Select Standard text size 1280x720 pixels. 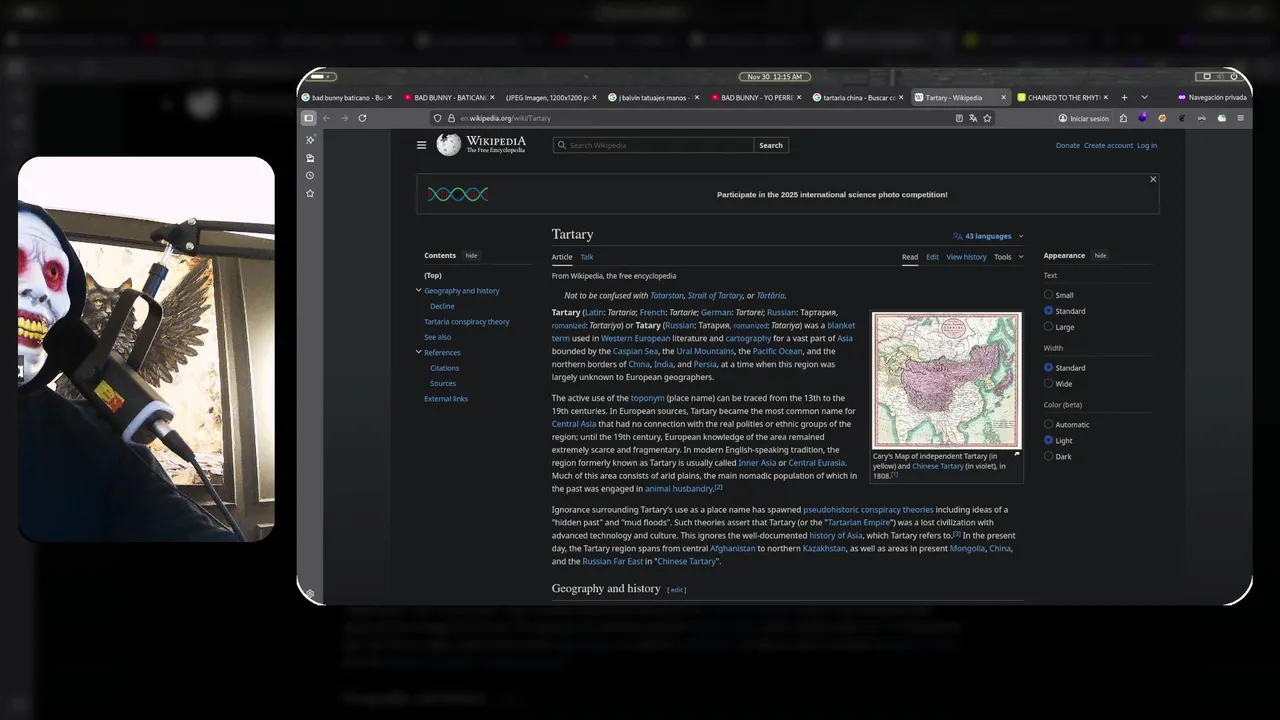[x=1048, y=311]
